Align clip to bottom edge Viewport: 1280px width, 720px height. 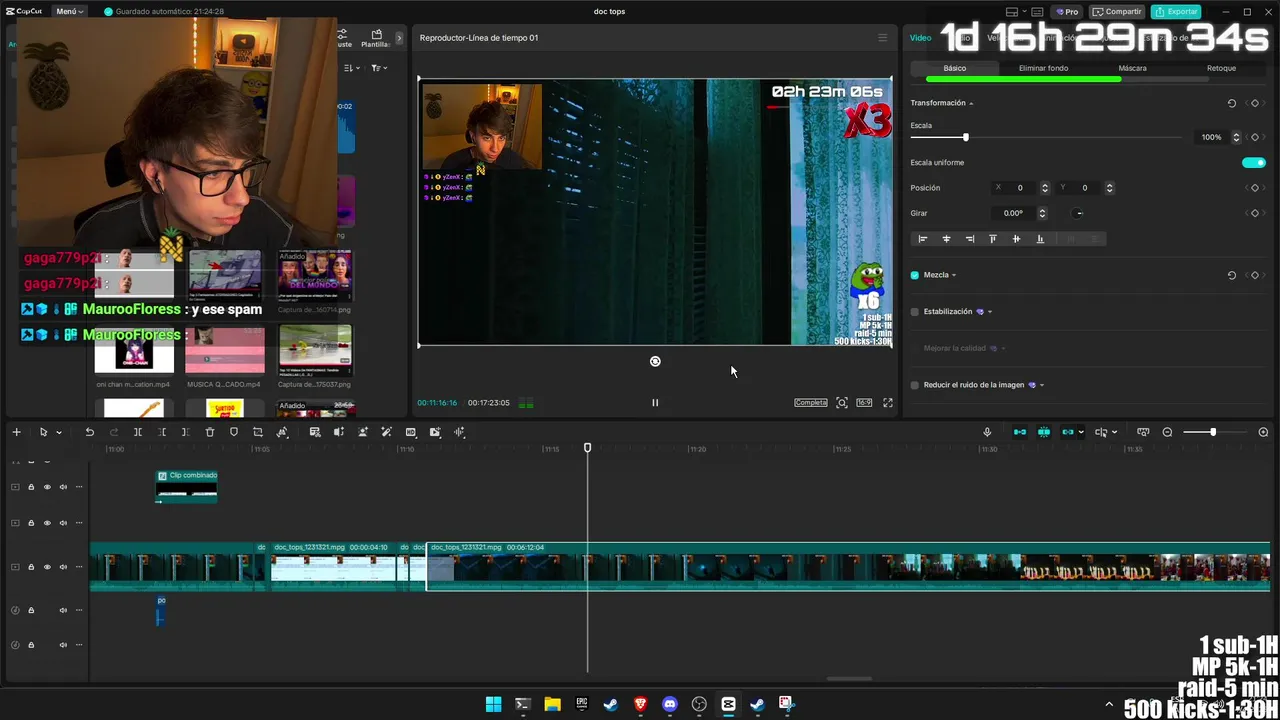[x=1040, y=239]
